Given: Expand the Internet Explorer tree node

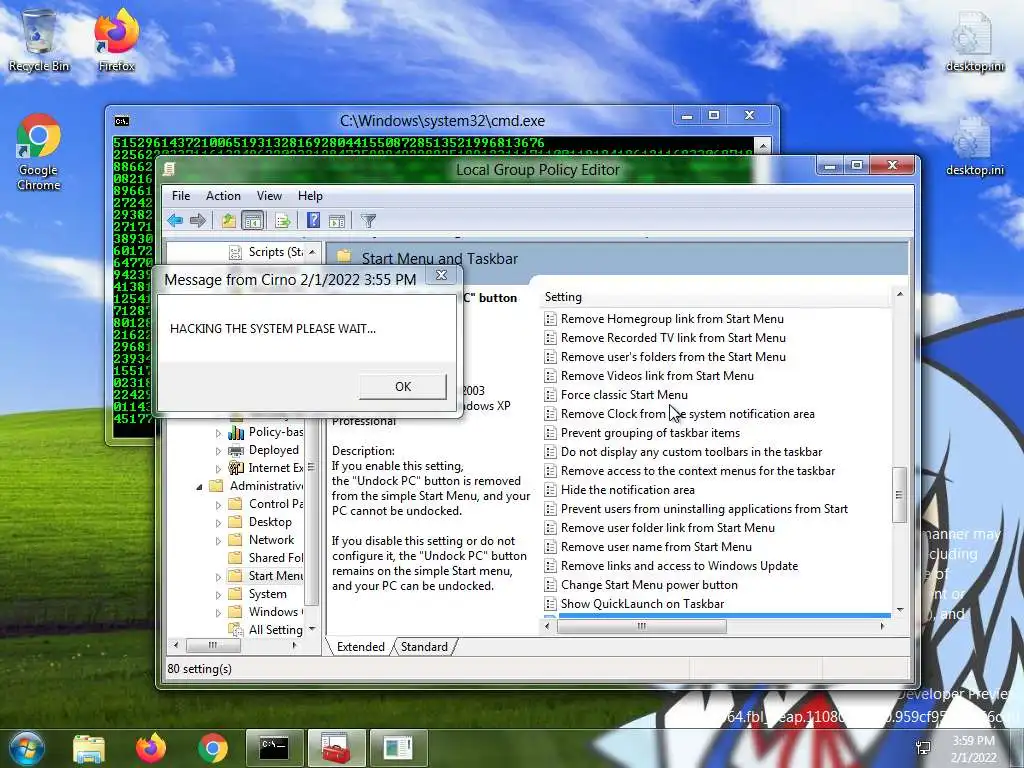Looking at the screenshot, I should pos(218,468).
